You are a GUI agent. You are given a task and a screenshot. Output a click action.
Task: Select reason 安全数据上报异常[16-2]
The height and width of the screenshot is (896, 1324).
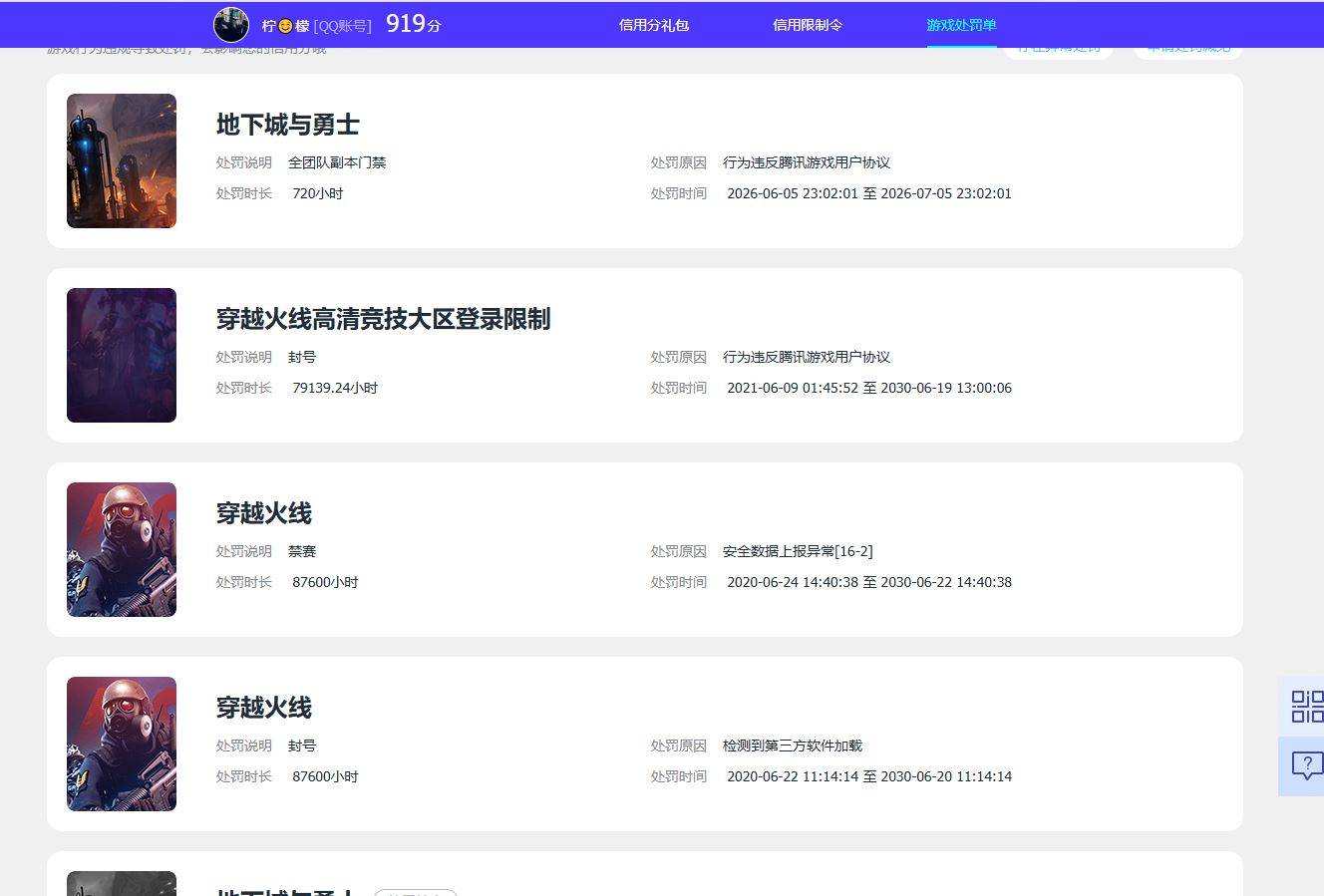798,551
